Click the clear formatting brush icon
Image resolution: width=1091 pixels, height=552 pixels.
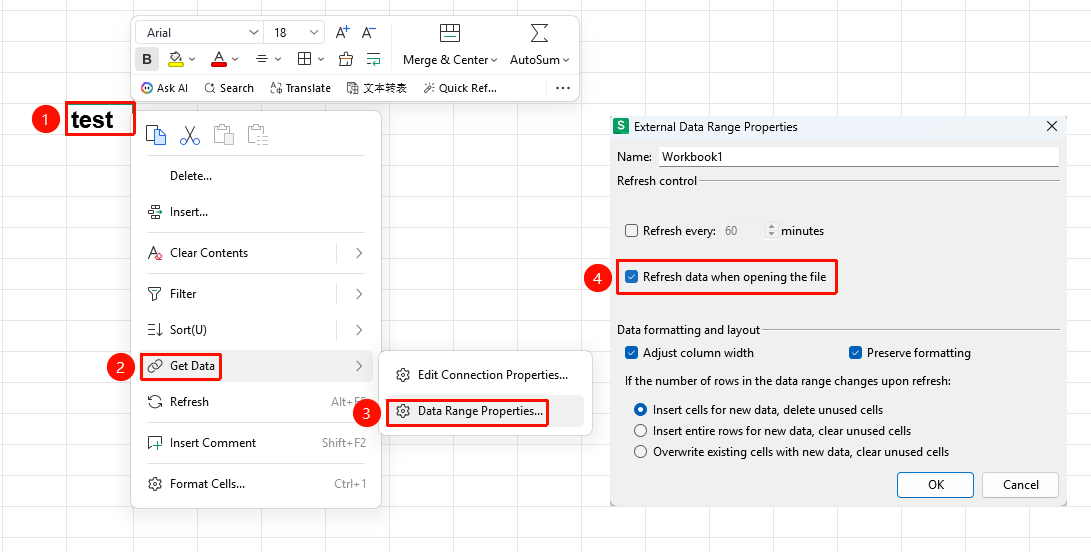tap(346, 59)
